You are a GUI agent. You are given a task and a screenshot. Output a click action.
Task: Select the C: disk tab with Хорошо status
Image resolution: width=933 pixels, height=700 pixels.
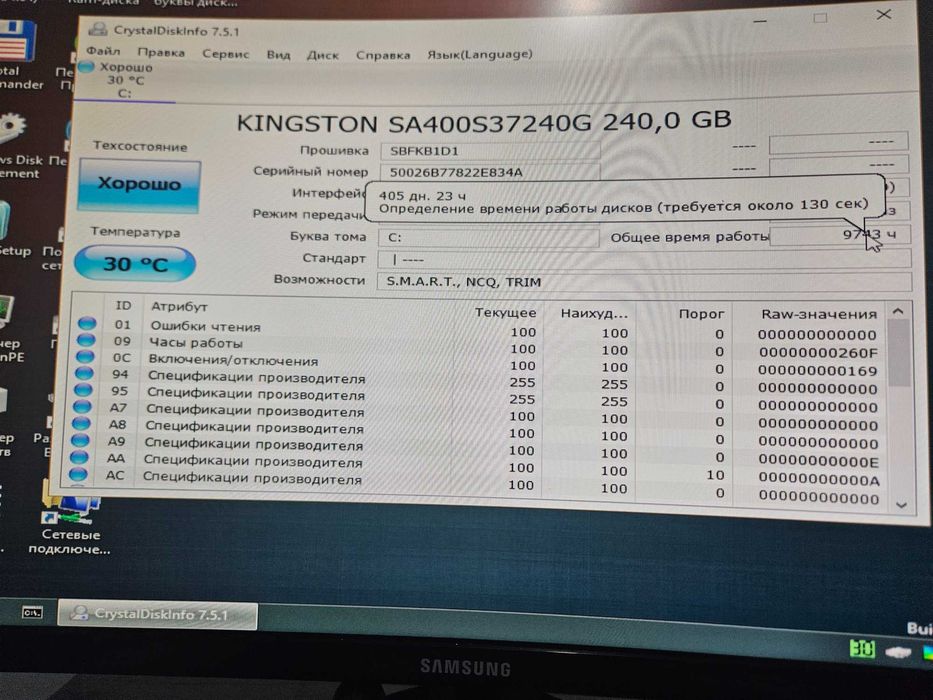point(125,80)
